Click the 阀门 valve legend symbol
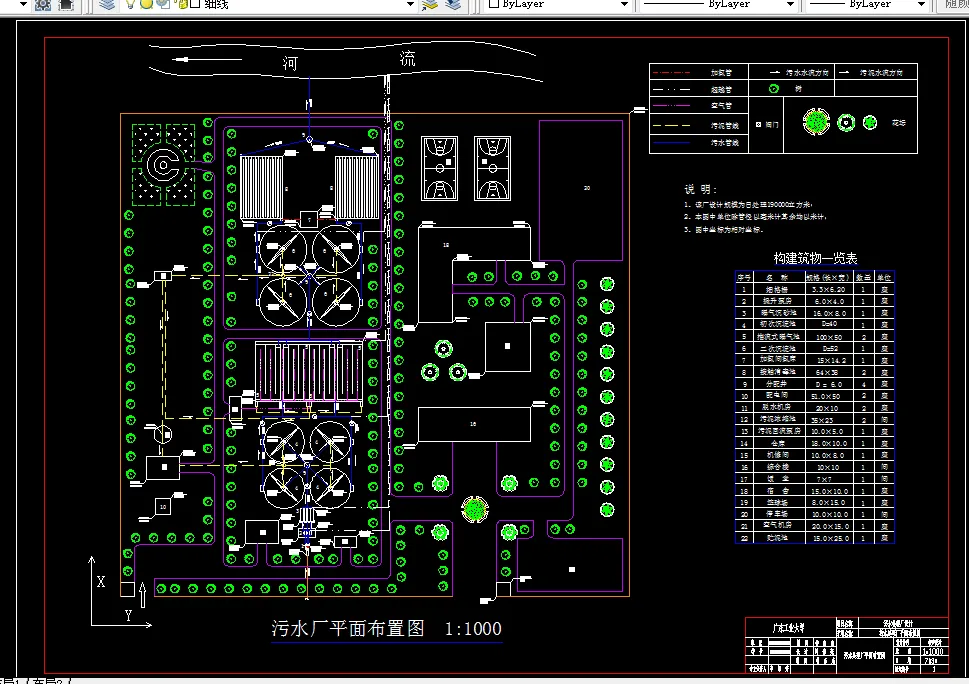The height and width of the screenshot is (684, 969). pyautogui.click(x=758, y=124)
